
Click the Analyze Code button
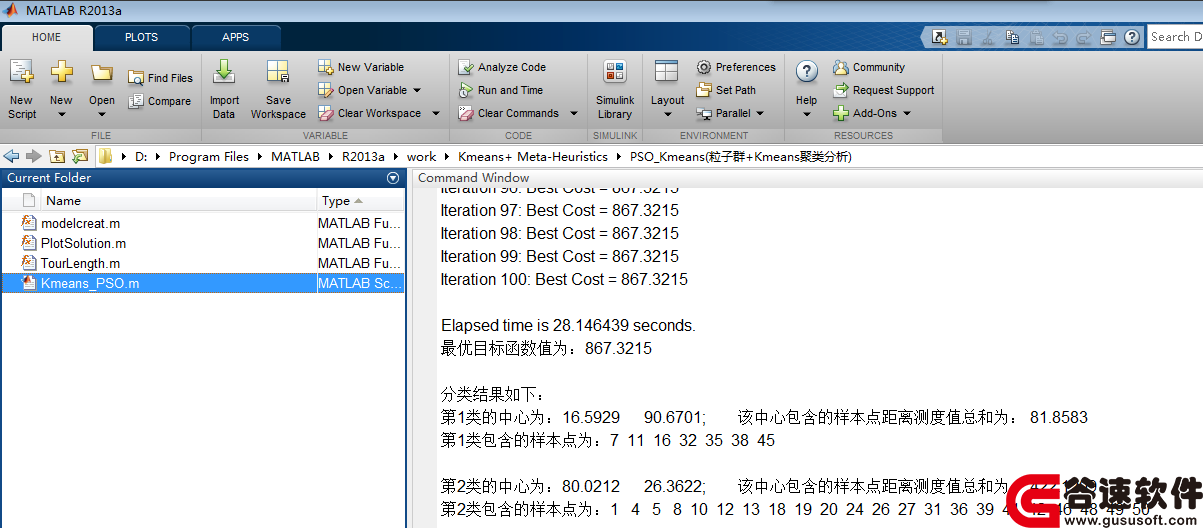click(502, 67)
